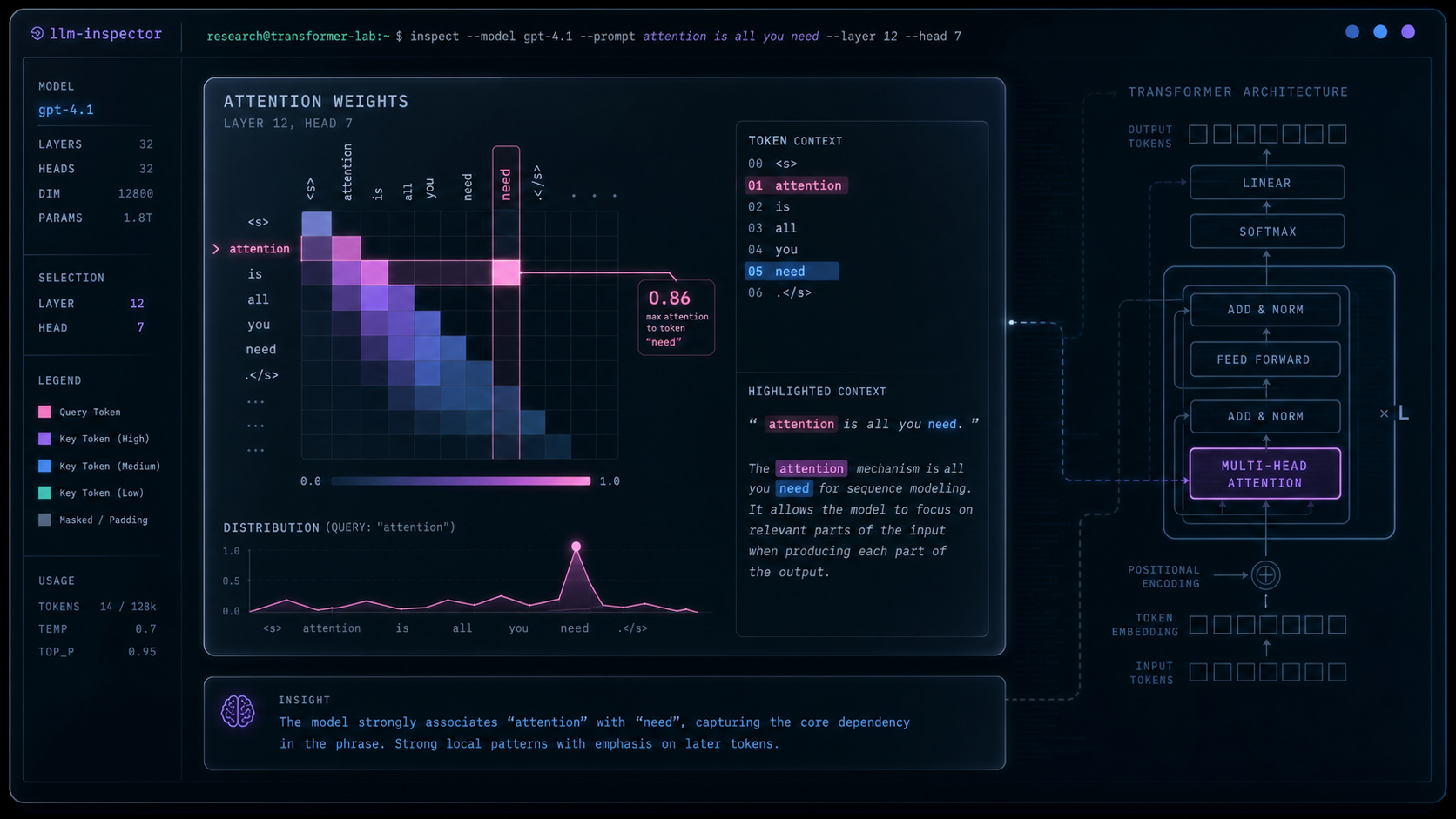The height and width of the screenshot is (819, 1456).
Task: Select the Multi-Head Attention block
Action: point(1264,473)
